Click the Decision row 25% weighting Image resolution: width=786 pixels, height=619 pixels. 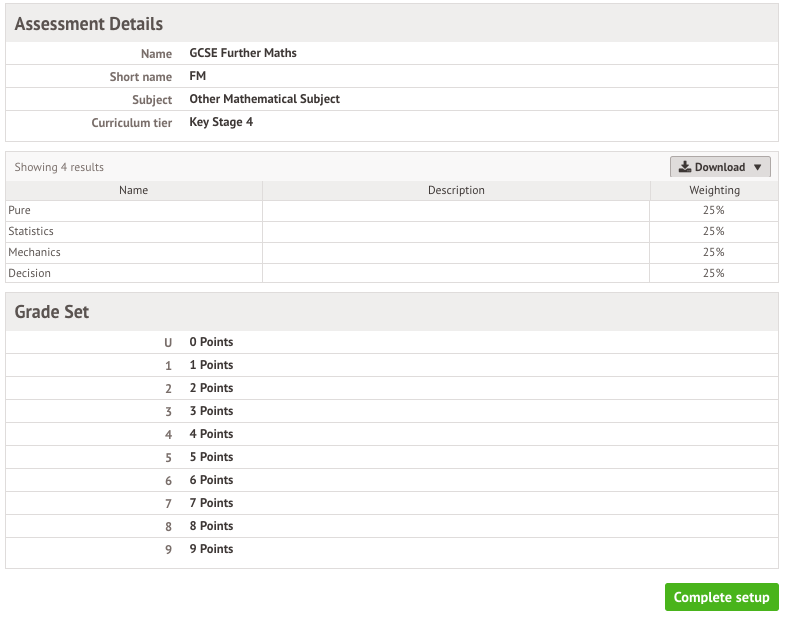pyautogui.click(x=713, y=274)
